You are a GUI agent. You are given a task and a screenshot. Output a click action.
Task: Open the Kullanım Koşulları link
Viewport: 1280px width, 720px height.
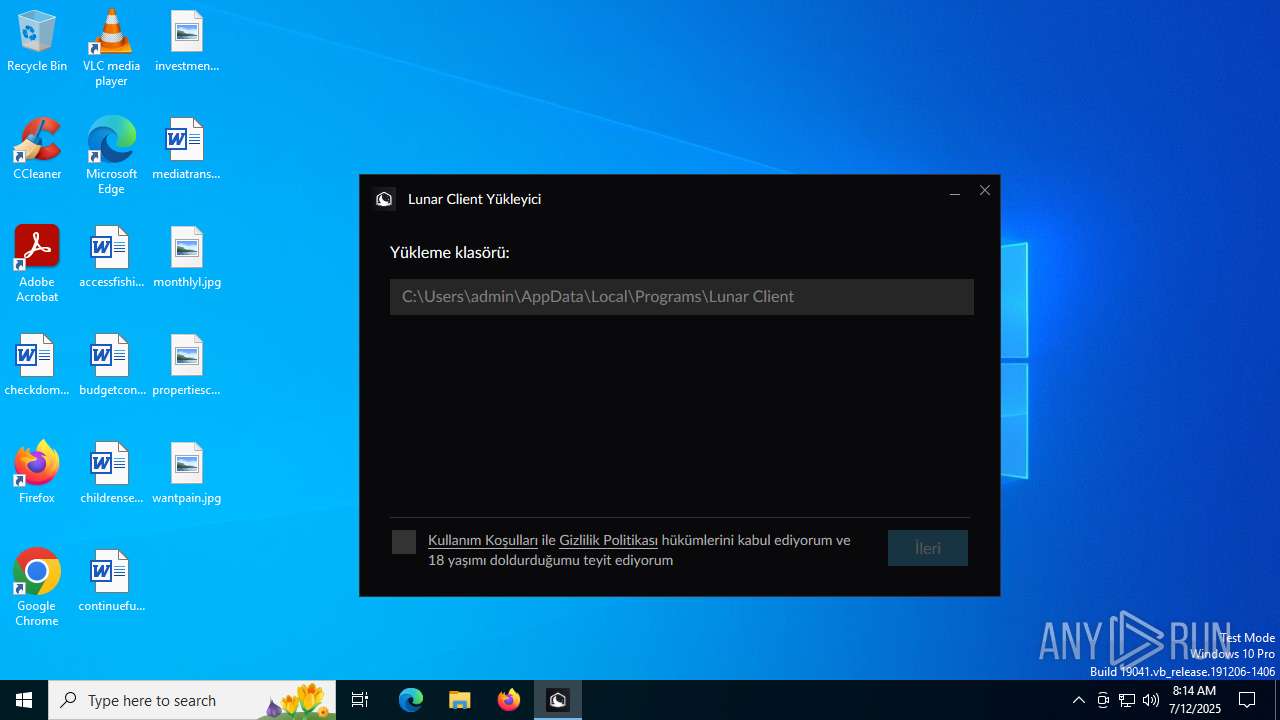tap(483, 540)
